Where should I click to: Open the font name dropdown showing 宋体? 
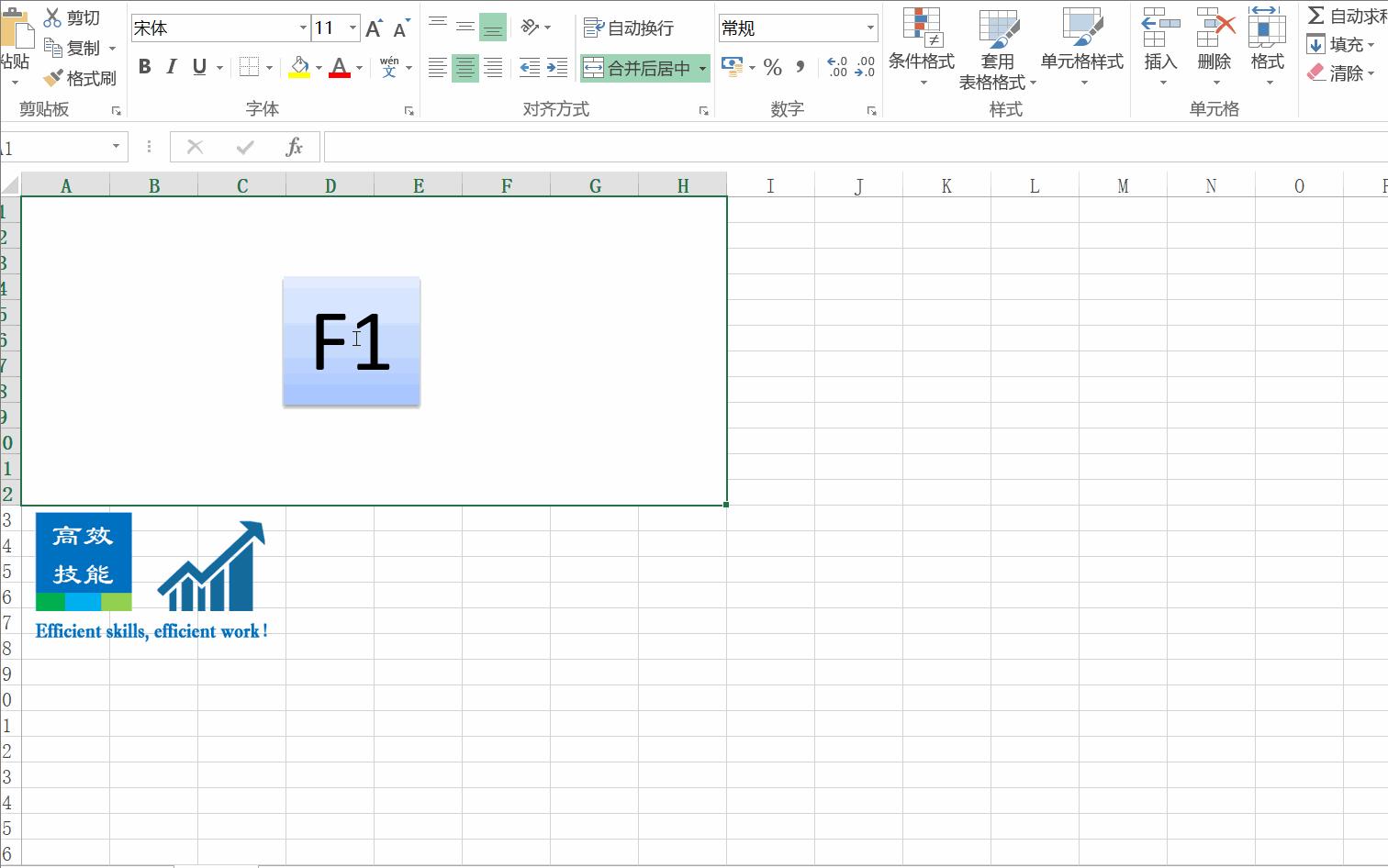coord(303,28)
